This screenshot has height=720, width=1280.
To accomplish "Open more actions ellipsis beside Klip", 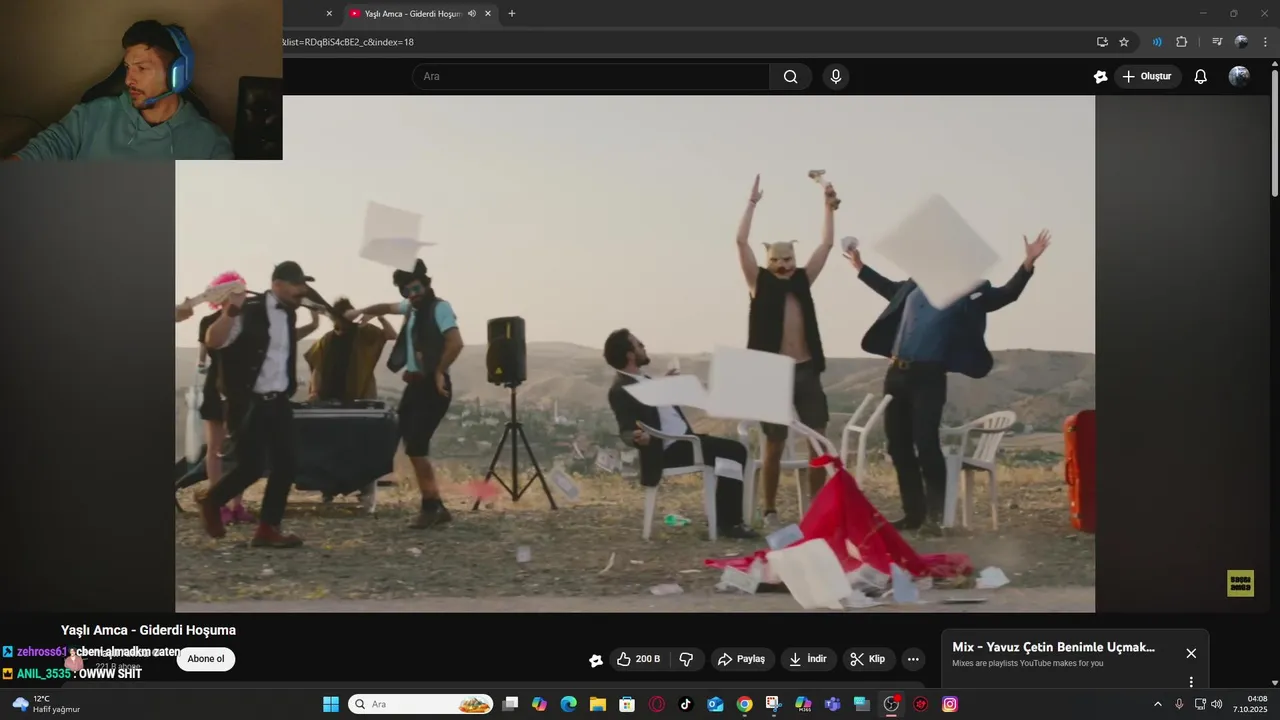I will [913, 659].
